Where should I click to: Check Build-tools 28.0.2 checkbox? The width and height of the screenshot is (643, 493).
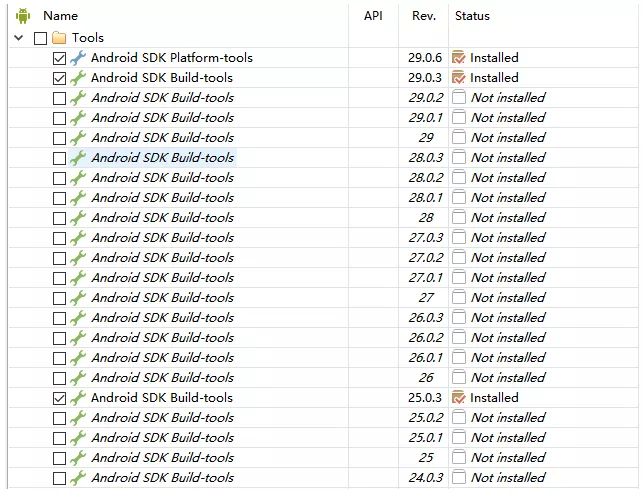[59, 178]
